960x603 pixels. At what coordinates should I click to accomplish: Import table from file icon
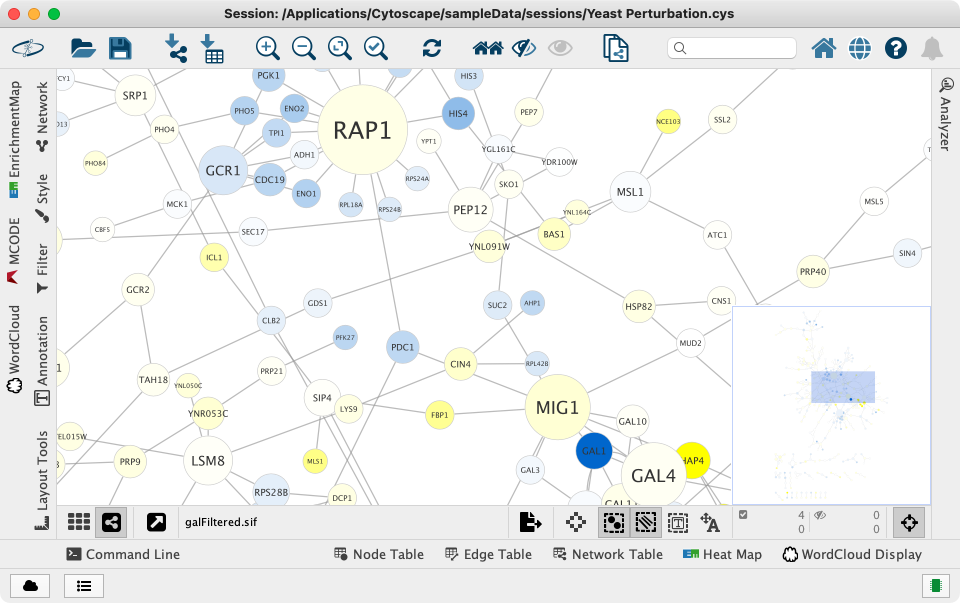coord(212,48)
